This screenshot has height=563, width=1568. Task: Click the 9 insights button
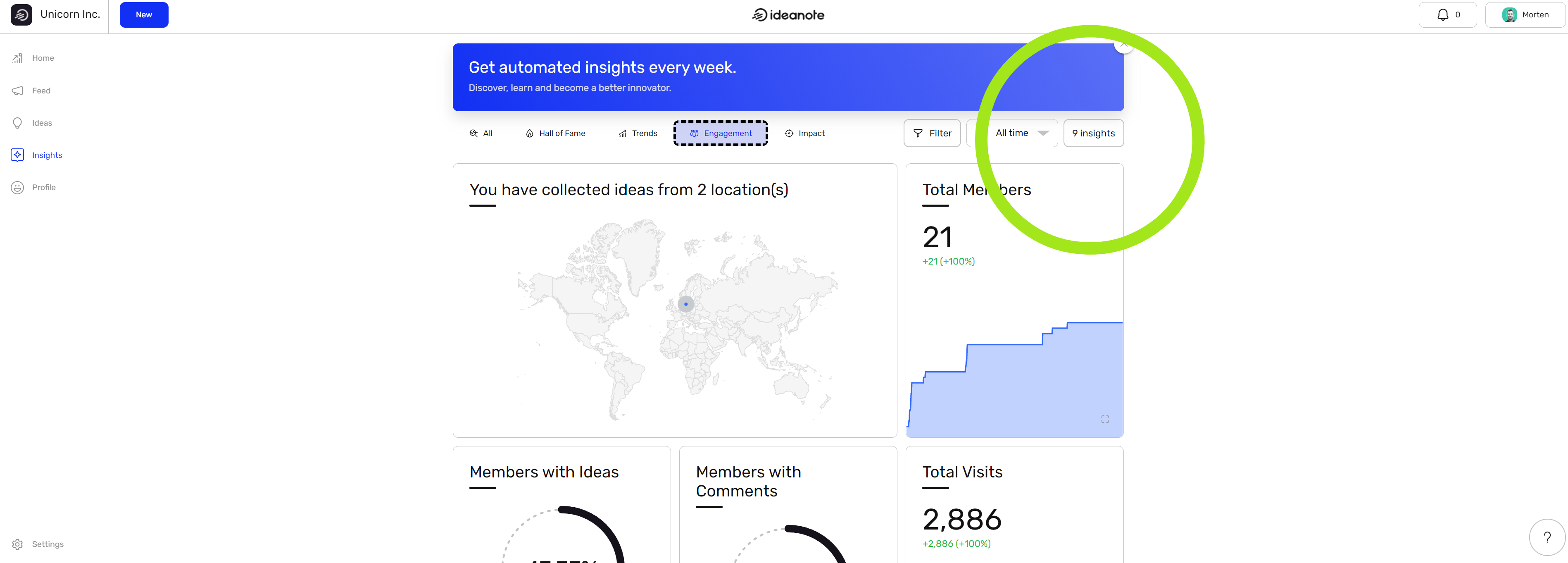[1093, 133]
